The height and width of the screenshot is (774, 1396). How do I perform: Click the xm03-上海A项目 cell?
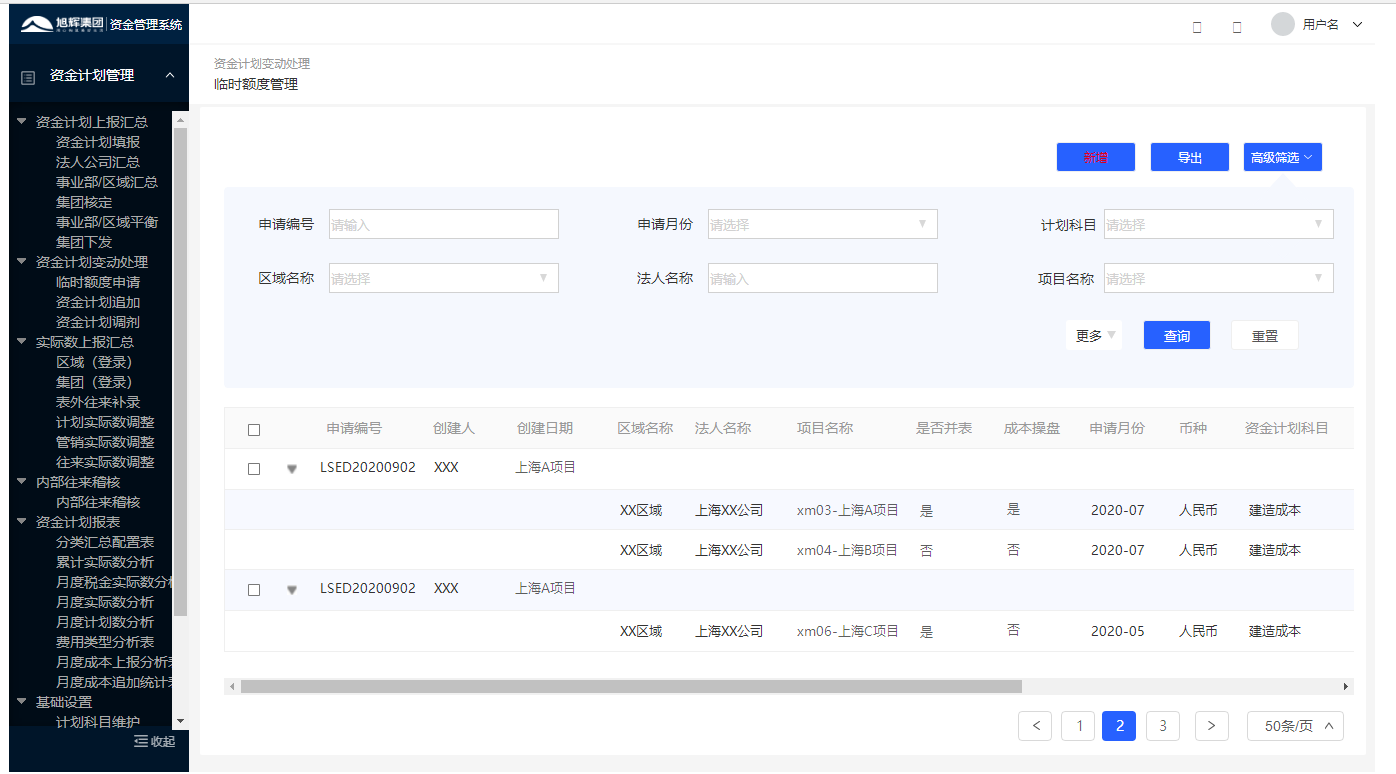848,510
